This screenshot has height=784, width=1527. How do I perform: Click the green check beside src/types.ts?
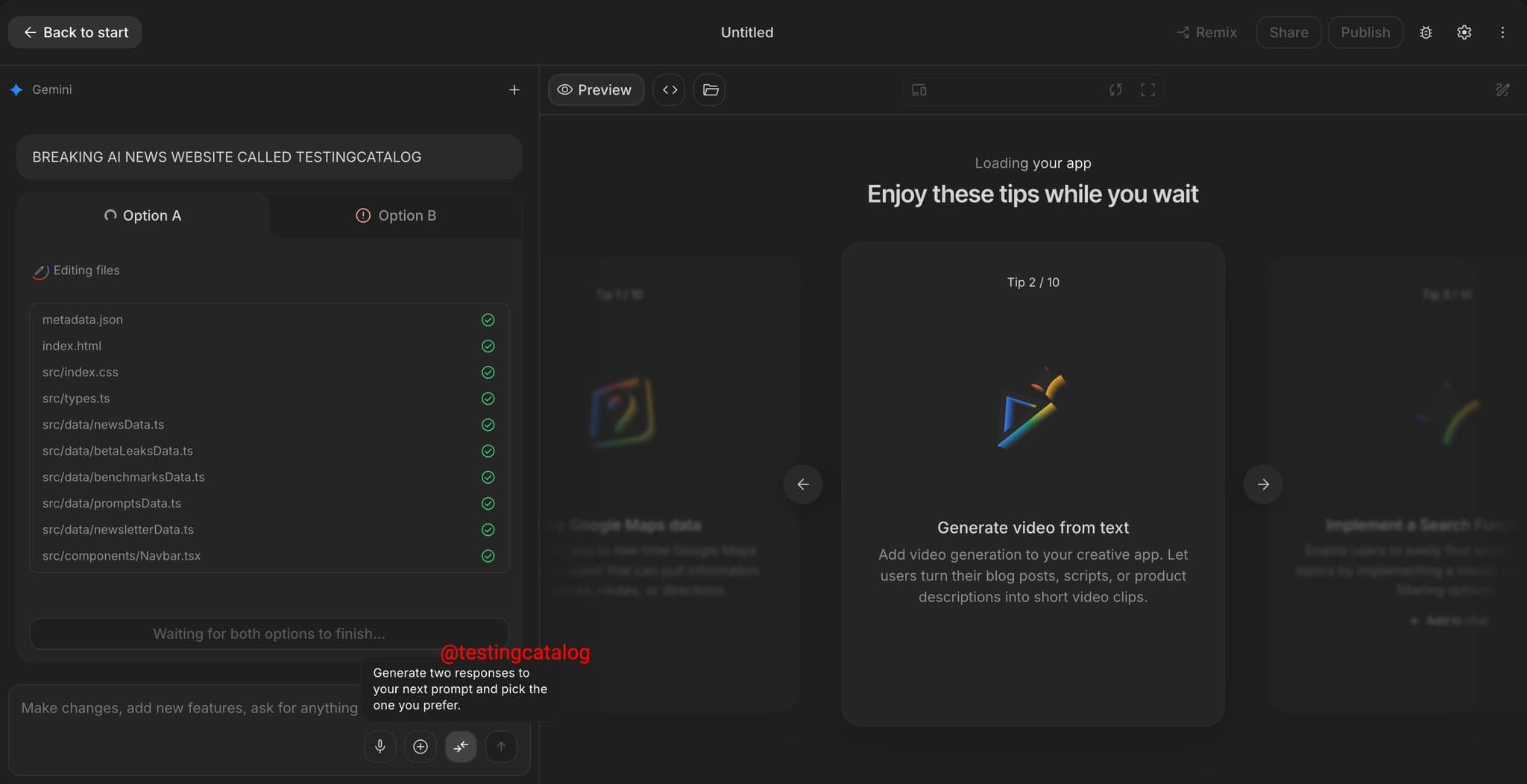pos(488,399)
